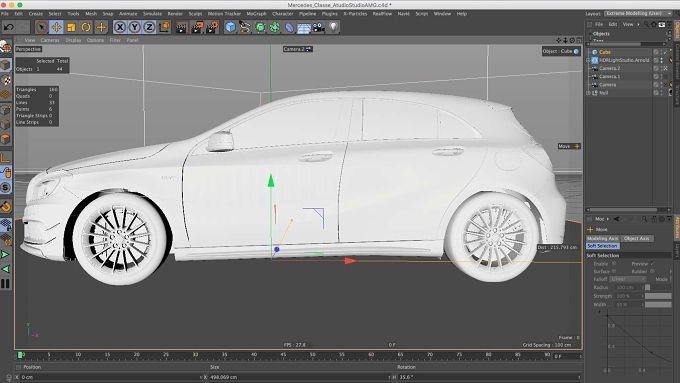The width and height of the screenshot is (680, 383).
Task: Click the Render View clapperboard icon
Action: coord(182,27)
